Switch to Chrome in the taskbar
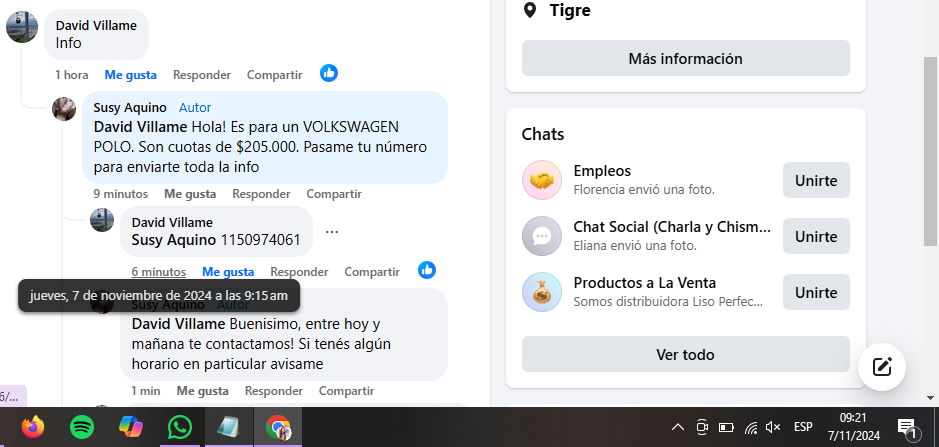The image size is (939, 447). point(278,427)
